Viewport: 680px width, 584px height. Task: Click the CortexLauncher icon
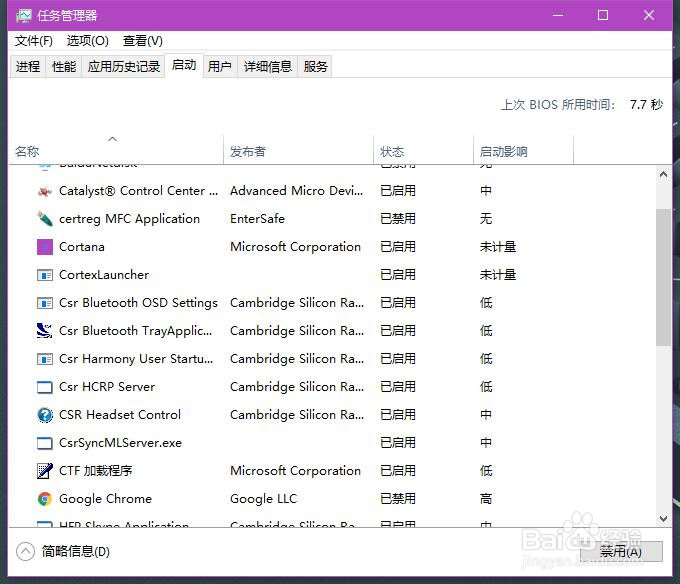coord(45,275)
